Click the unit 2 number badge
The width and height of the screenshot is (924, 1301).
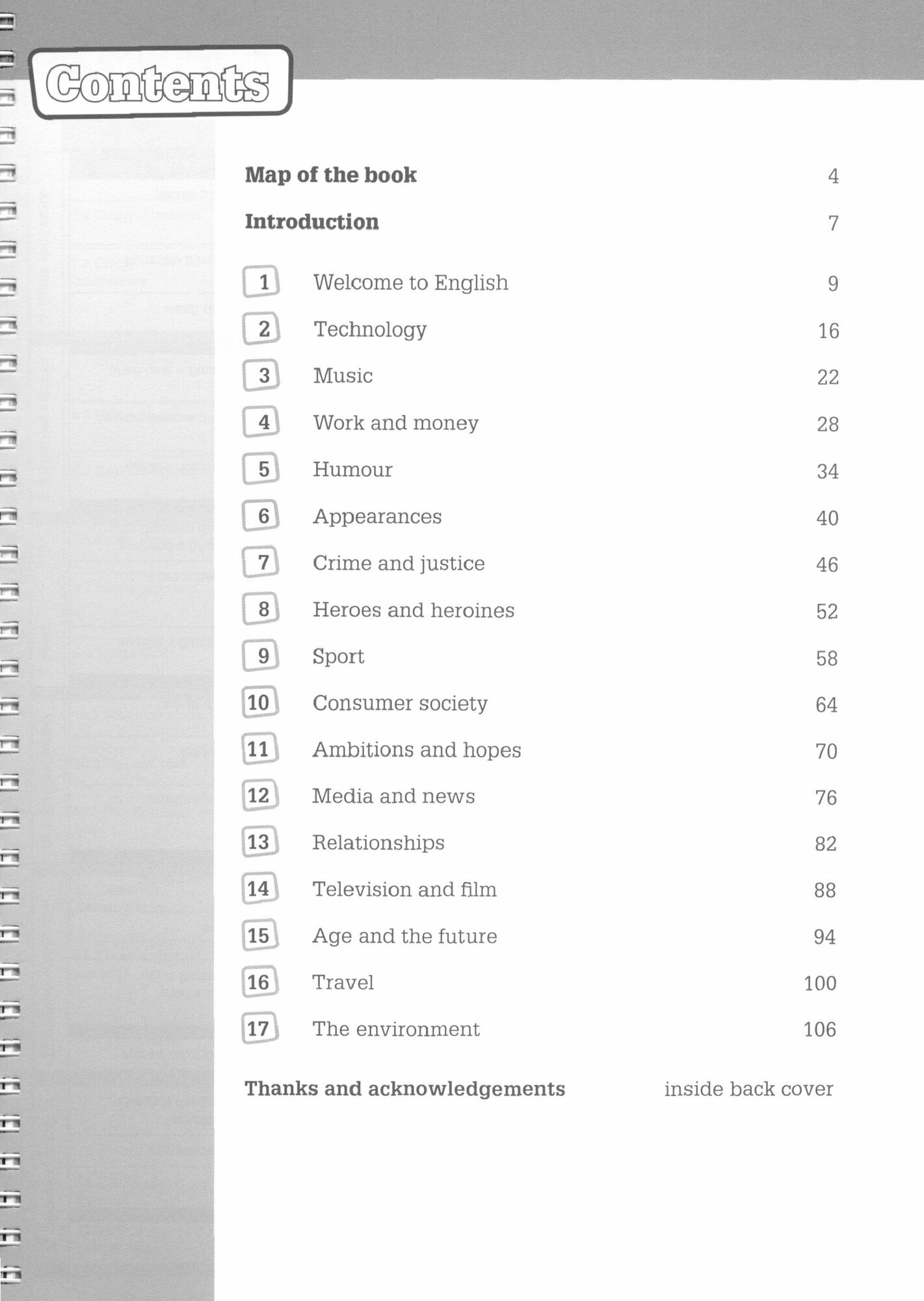(x=261, y=329)
